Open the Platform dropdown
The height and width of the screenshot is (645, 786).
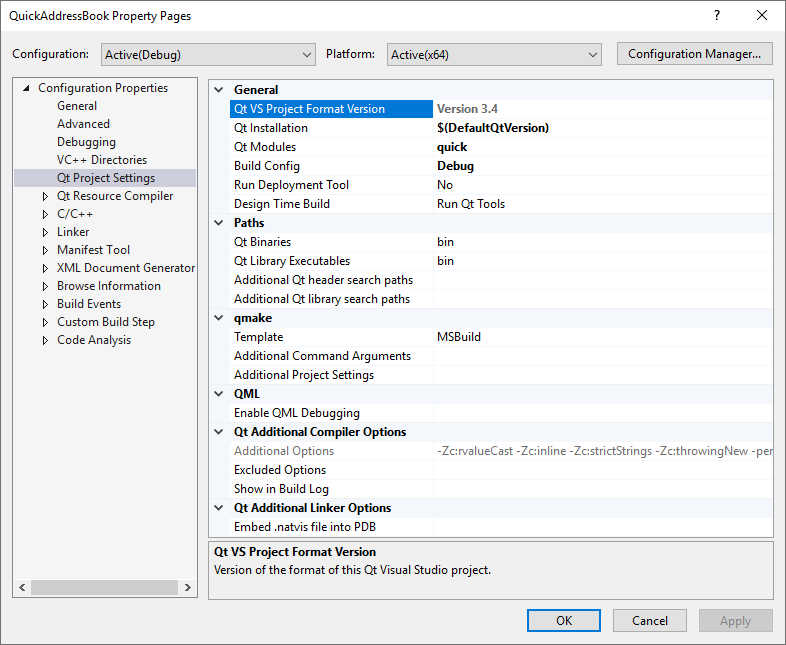coord(493,54)
